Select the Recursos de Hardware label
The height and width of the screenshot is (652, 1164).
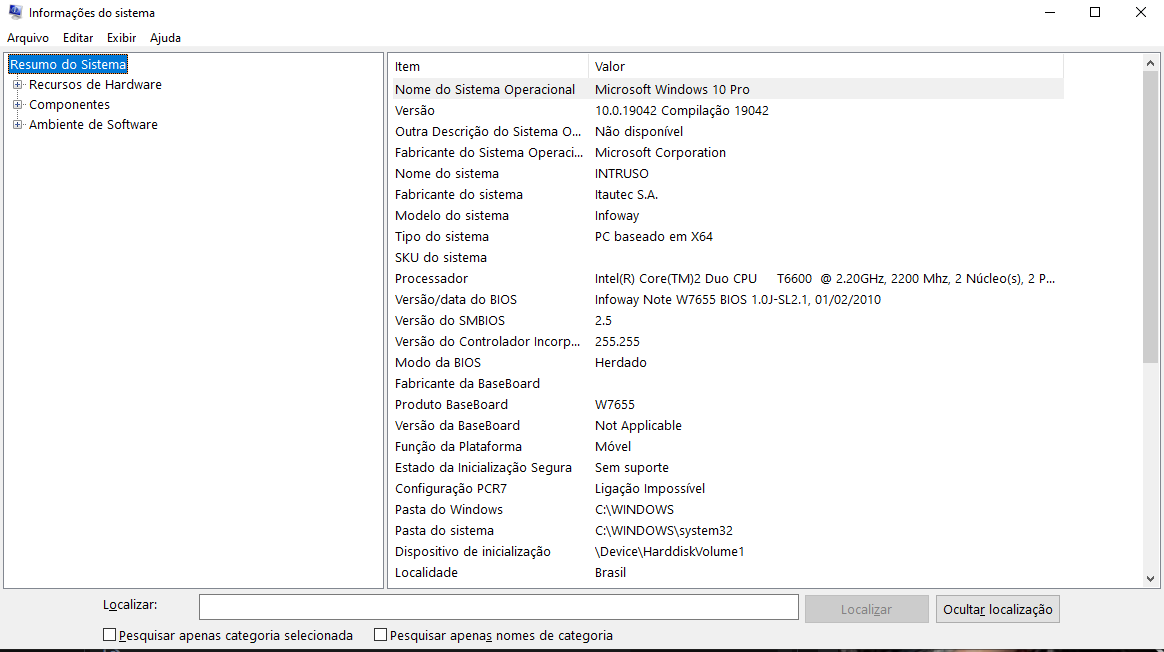95,85
